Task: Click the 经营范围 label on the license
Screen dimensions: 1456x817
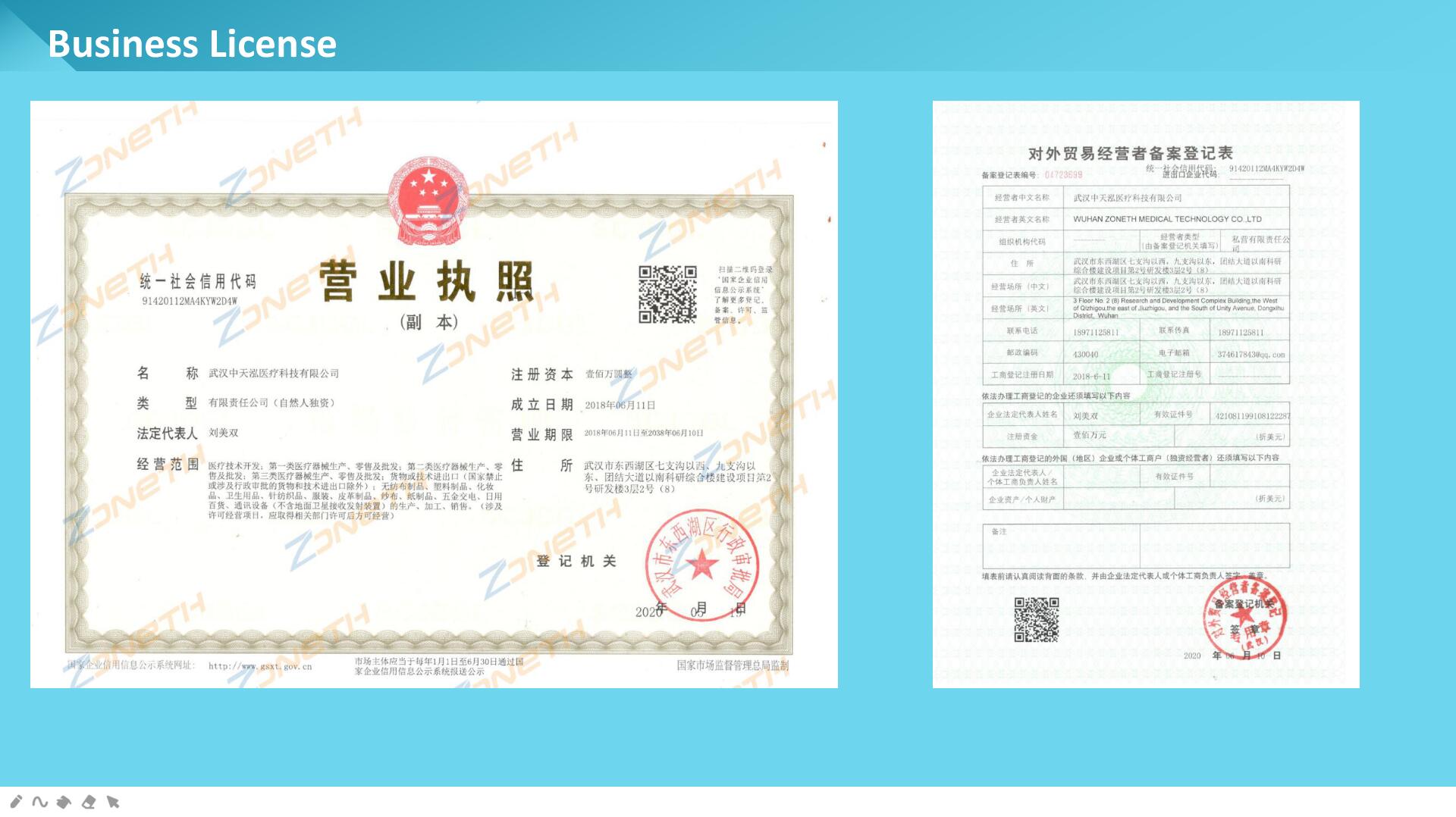Action: click(168, 464)
